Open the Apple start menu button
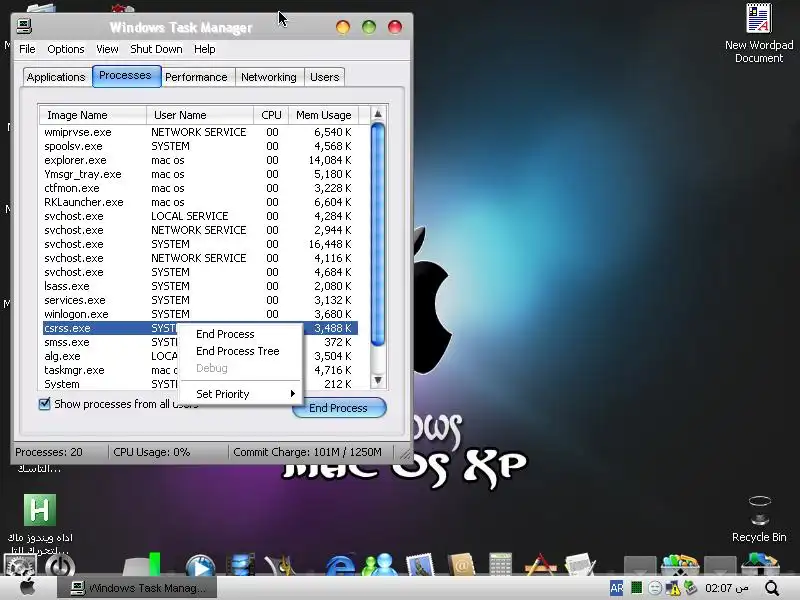The image size is (800, 600). click(28, 587)
